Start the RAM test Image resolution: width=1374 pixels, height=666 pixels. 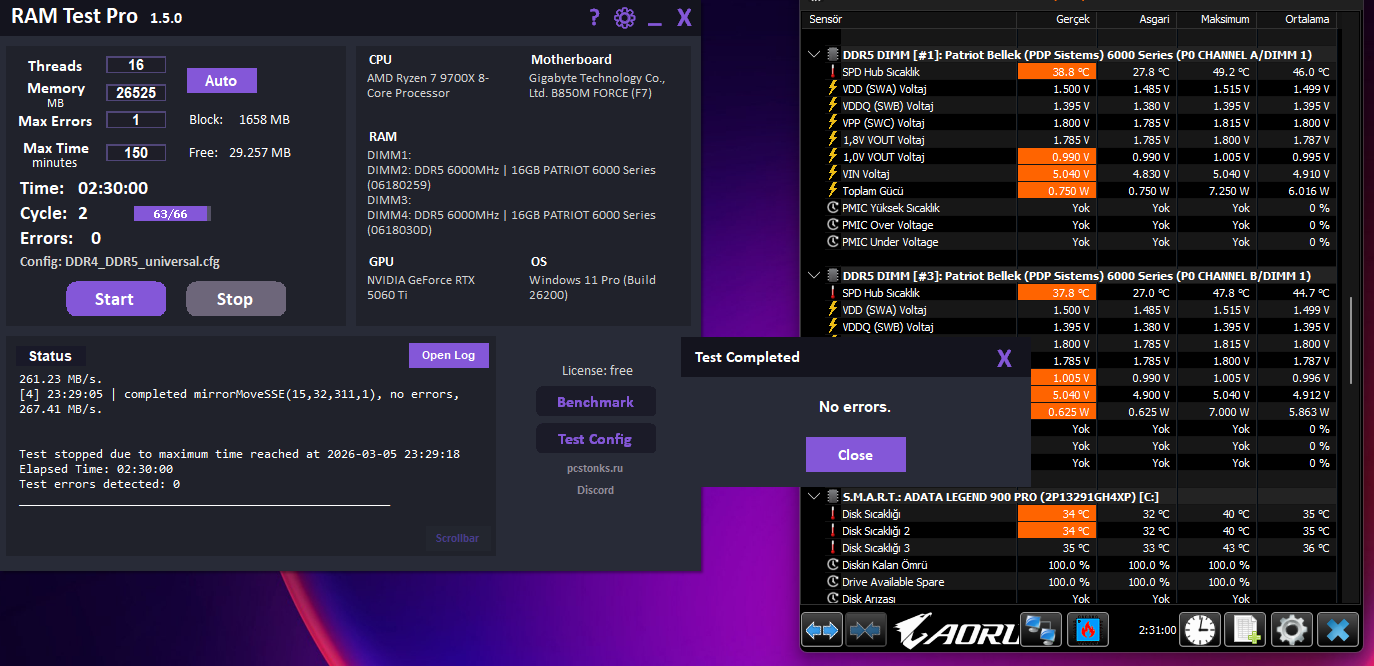tap(116, 299)
